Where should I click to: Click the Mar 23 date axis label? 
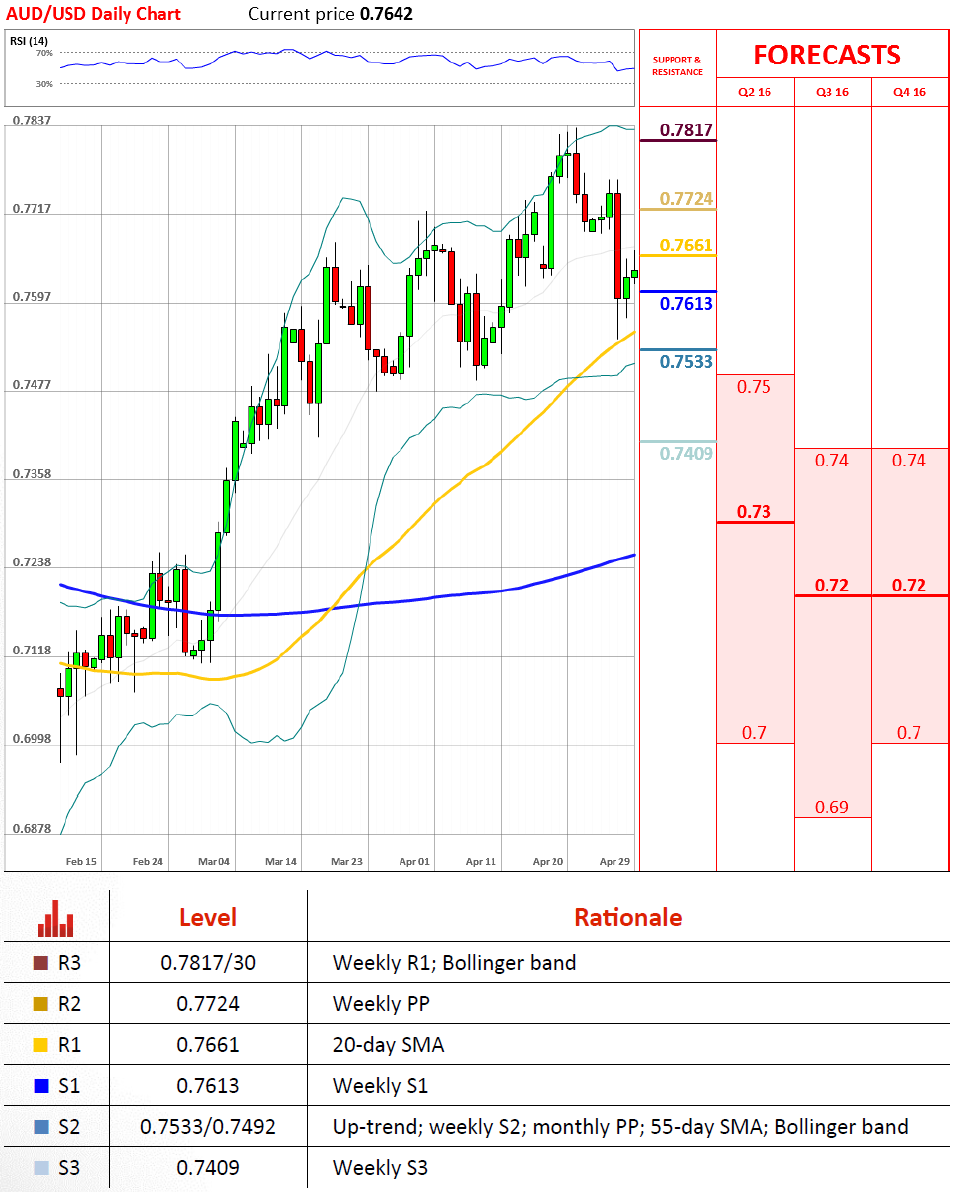point(347,862)
